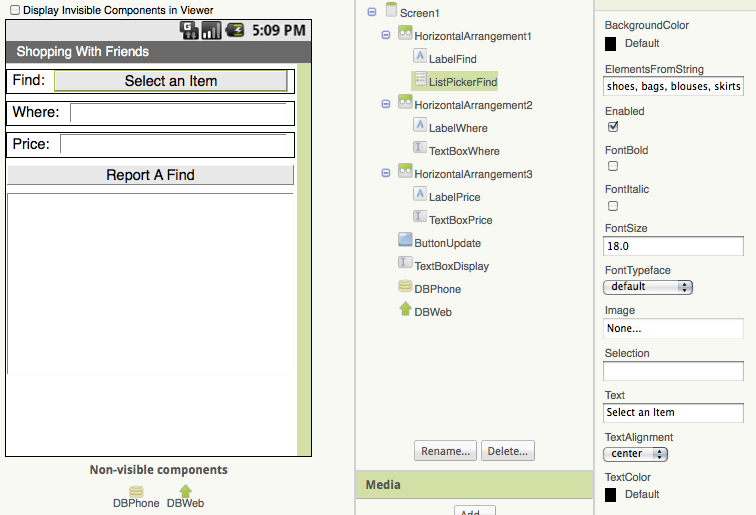Toggle the FontBold checkbox
Image resolution: width=756 pixels, height=515 pixels.
point(613,166)
